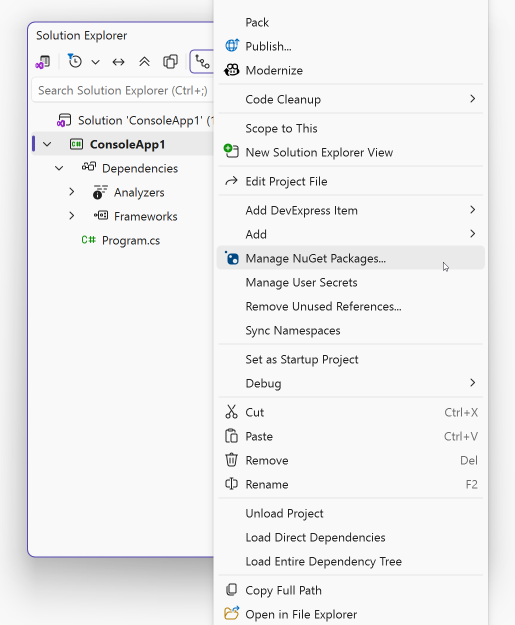Viewport: 515px width, 625px height.
Task: Click the C# file icon of Program.cs
Action: point(88,240)
